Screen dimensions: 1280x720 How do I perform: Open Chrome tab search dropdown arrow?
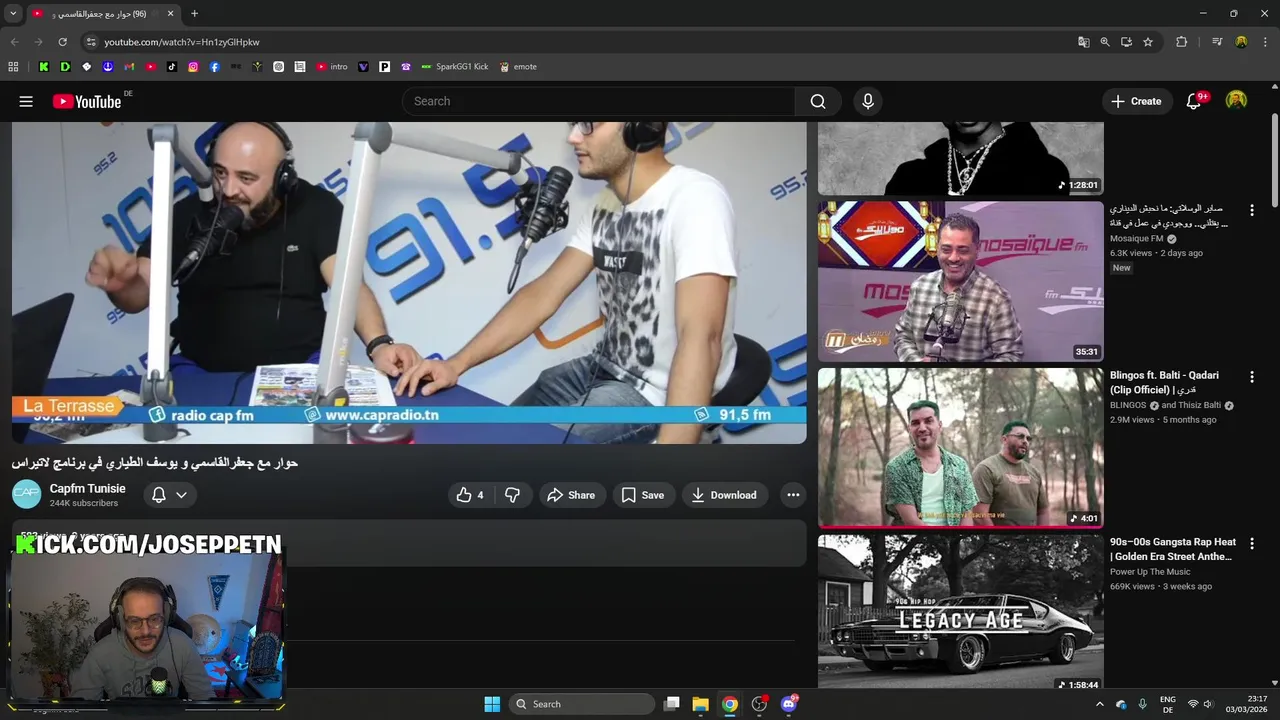(x=13, y=14)
